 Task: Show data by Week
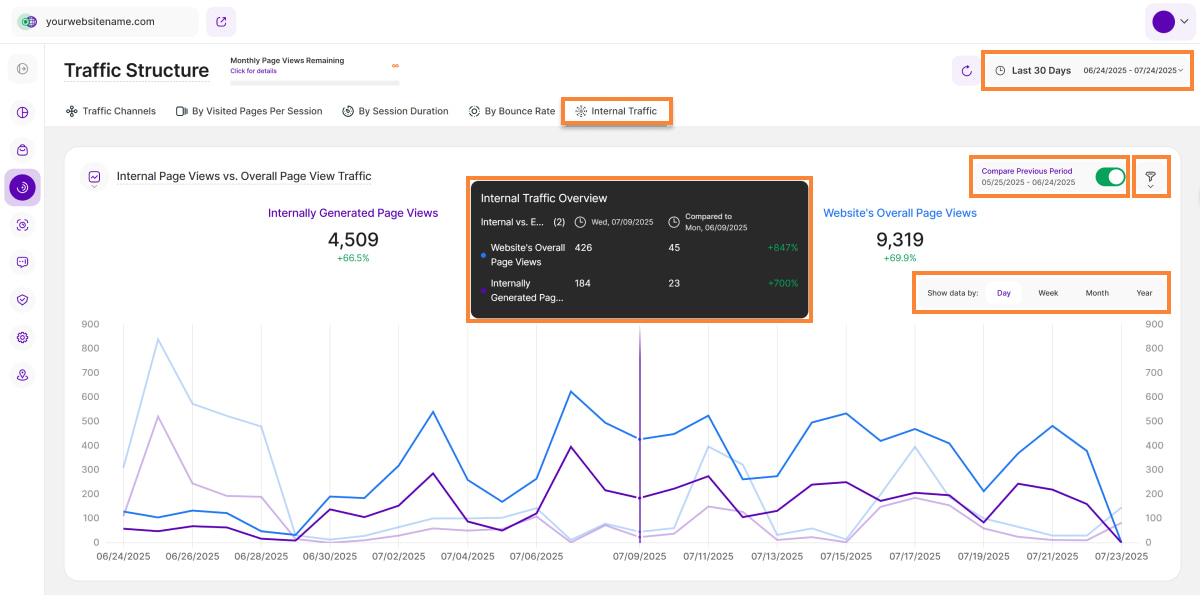click(1048, 293)
